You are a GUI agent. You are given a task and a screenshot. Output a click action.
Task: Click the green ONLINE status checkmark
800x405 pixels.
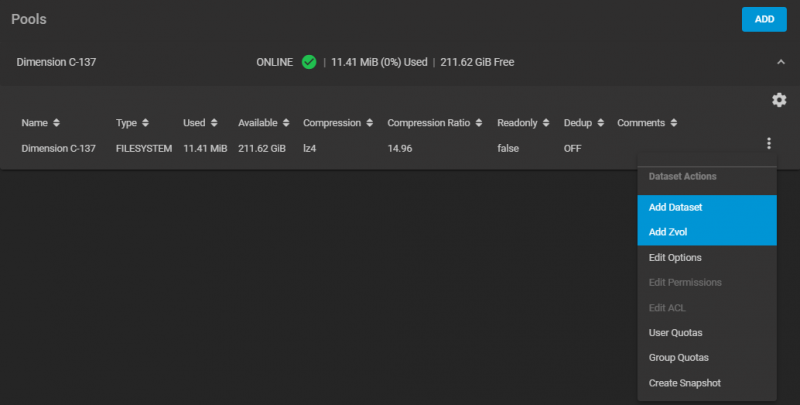[309, 62]
